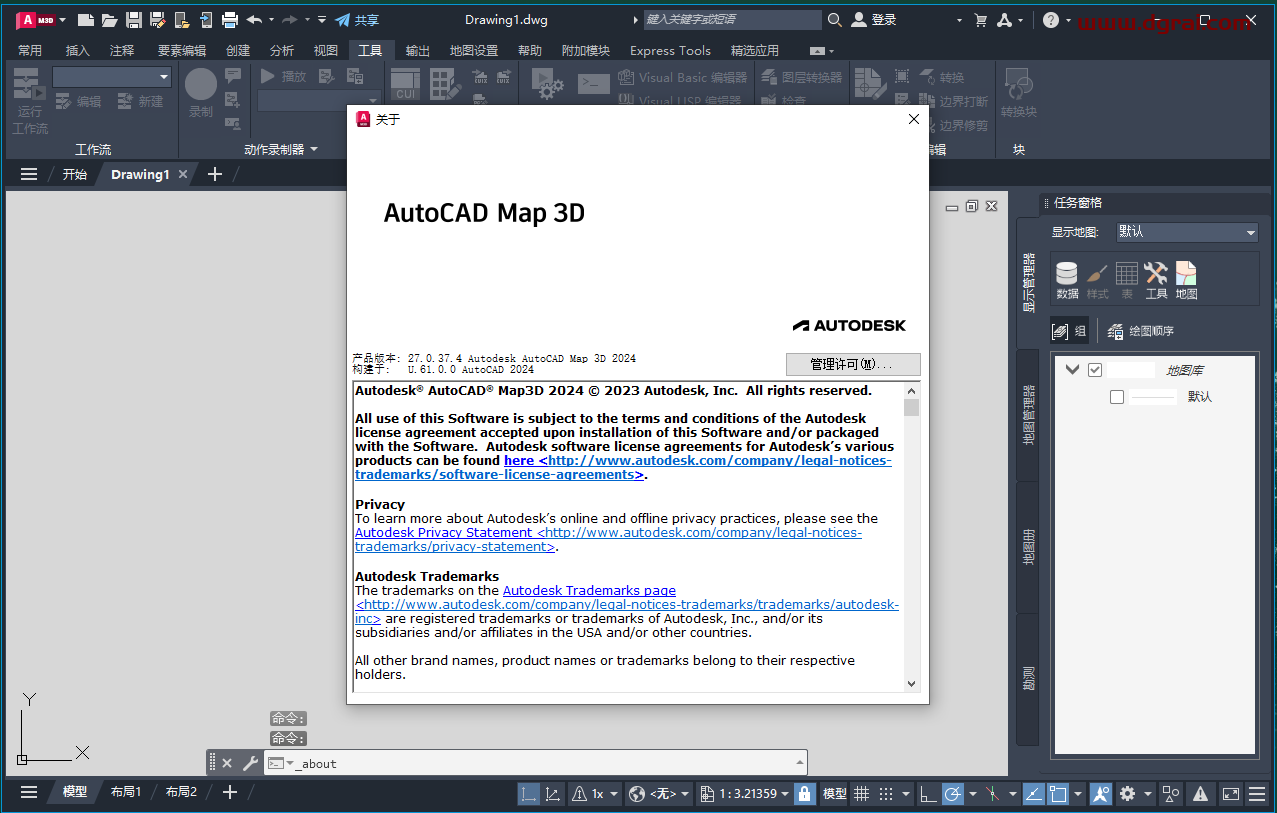1277x813 pixels.
Task: Click the Plot printer icon
Action: point(229,19)
